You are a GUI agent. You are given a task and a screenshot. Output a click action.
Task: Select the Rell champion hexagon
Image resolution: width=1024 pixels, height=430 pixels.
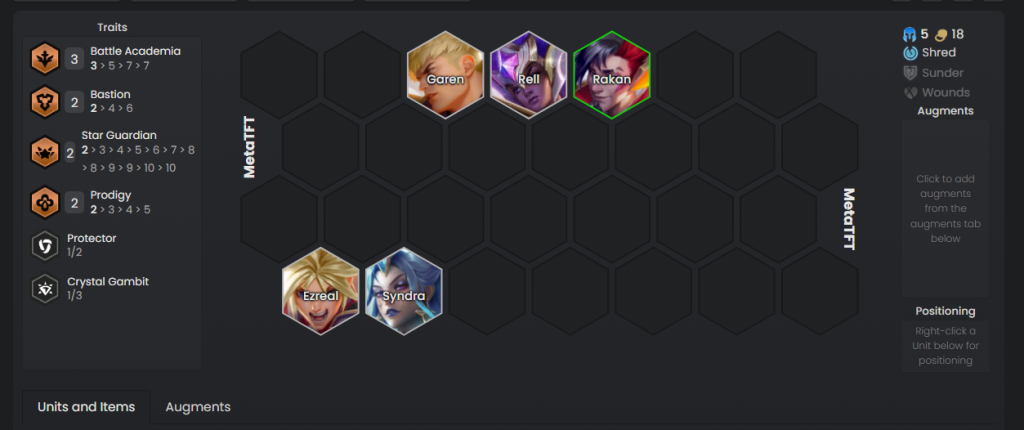pos(528,74)
